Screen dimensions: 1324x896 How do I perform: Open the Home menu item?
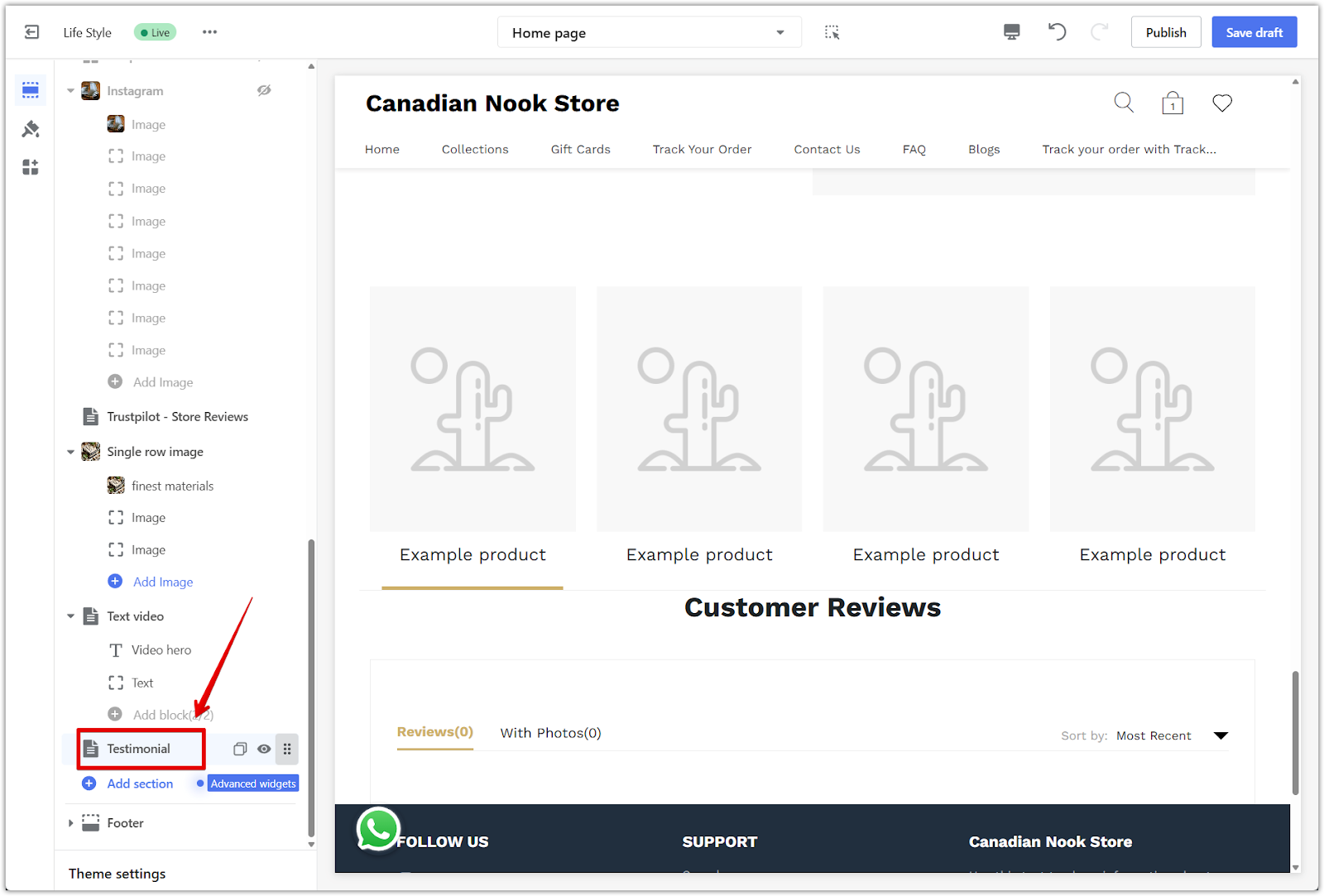[382, 150]
